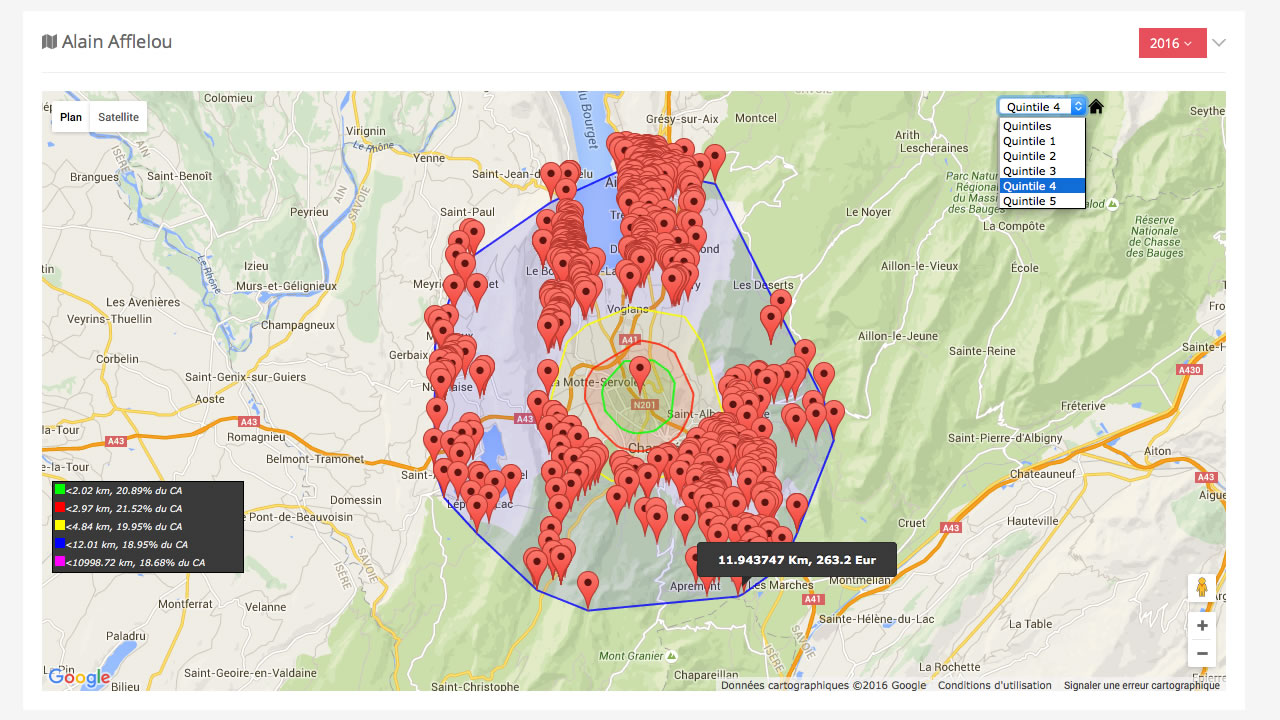Click the Données cartographiques ©2016 Google text
1280x720 pixels.
(x=823, y=685)
